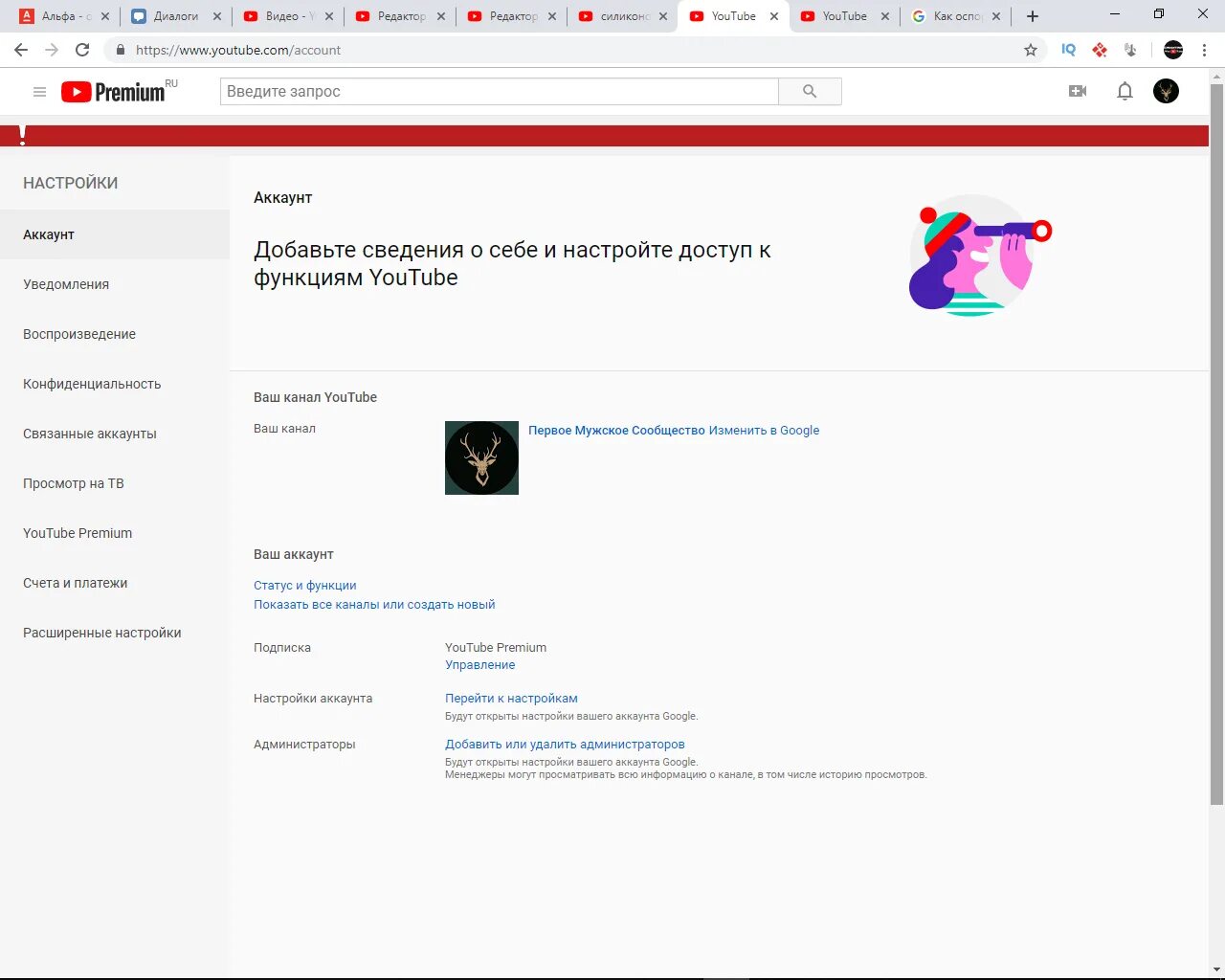Screen dimensions: 1225x980
Task: Close the силикон tab
Action: tap(663, 16)
